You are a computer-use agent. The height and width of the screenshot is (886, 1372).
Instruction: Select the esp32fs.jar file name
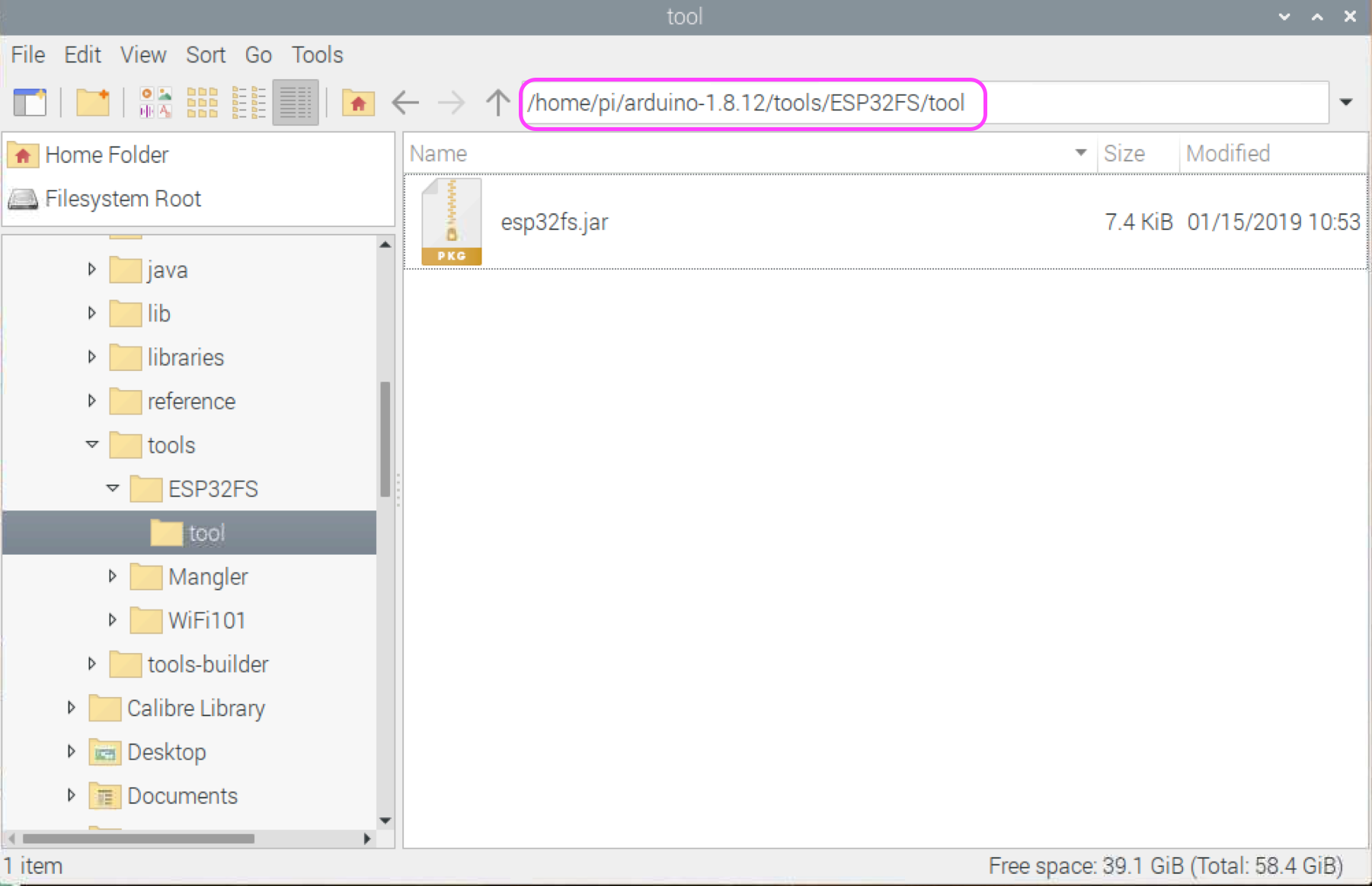tap(555, 222)
